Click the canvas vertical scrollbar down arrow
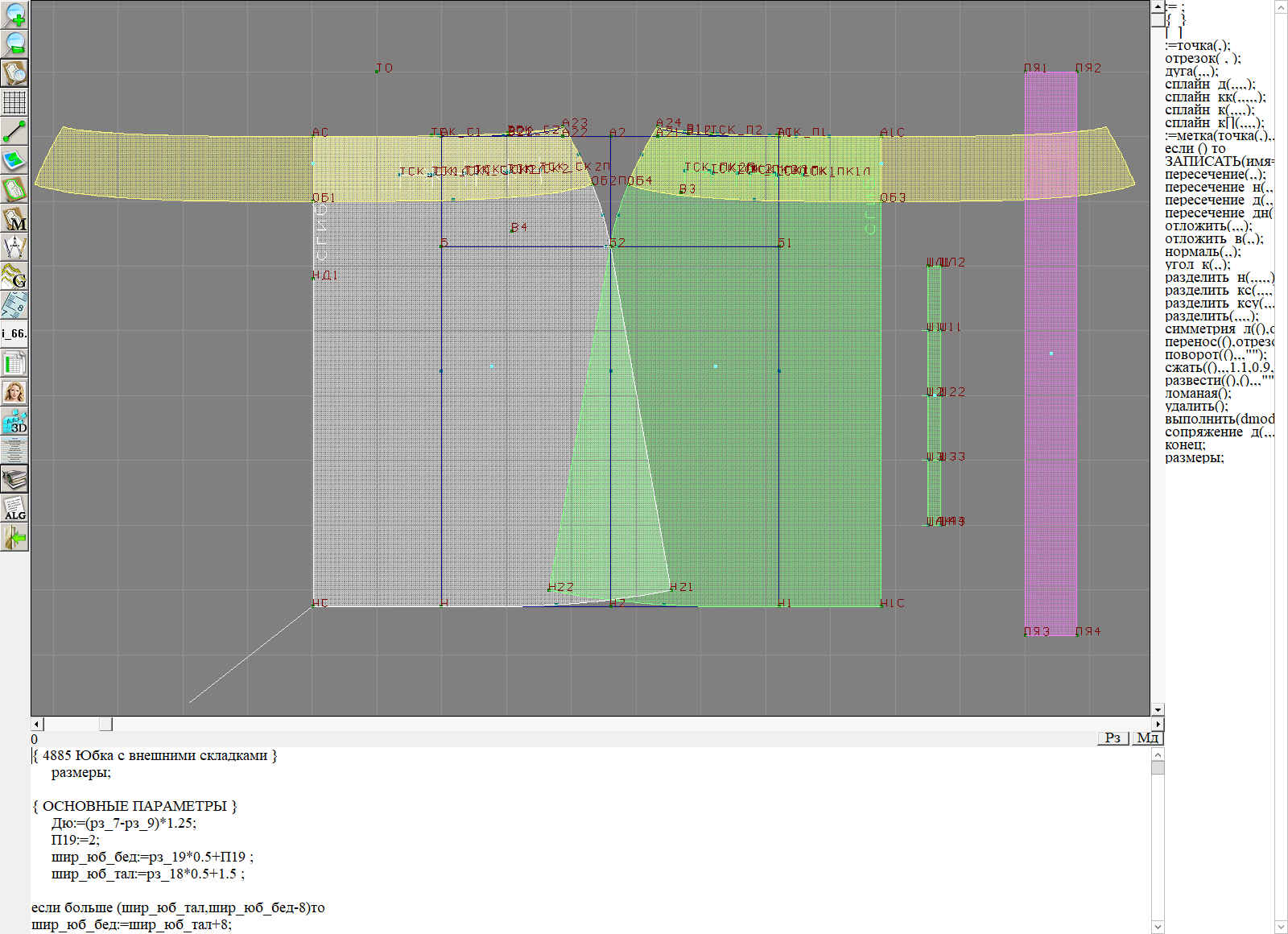1288x934 pixels. [x=1158, y=709]
